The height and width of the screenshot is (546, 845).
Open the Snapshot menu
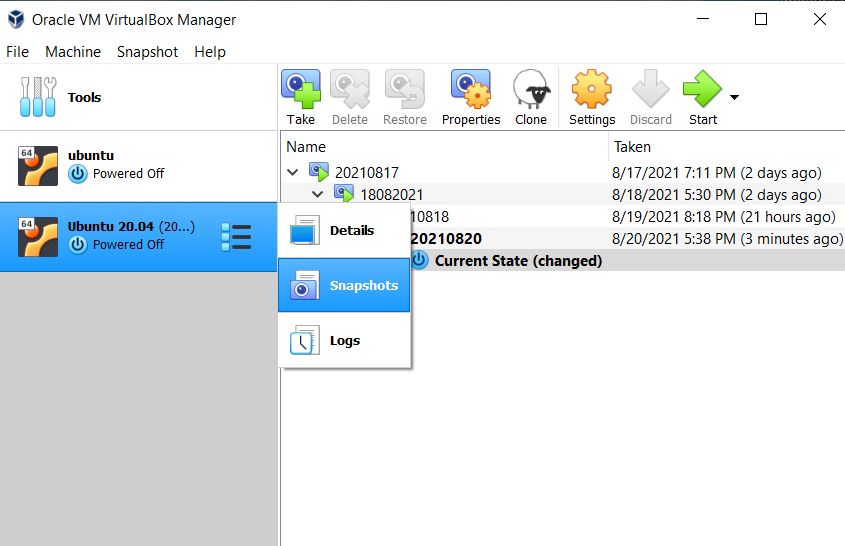147,52
